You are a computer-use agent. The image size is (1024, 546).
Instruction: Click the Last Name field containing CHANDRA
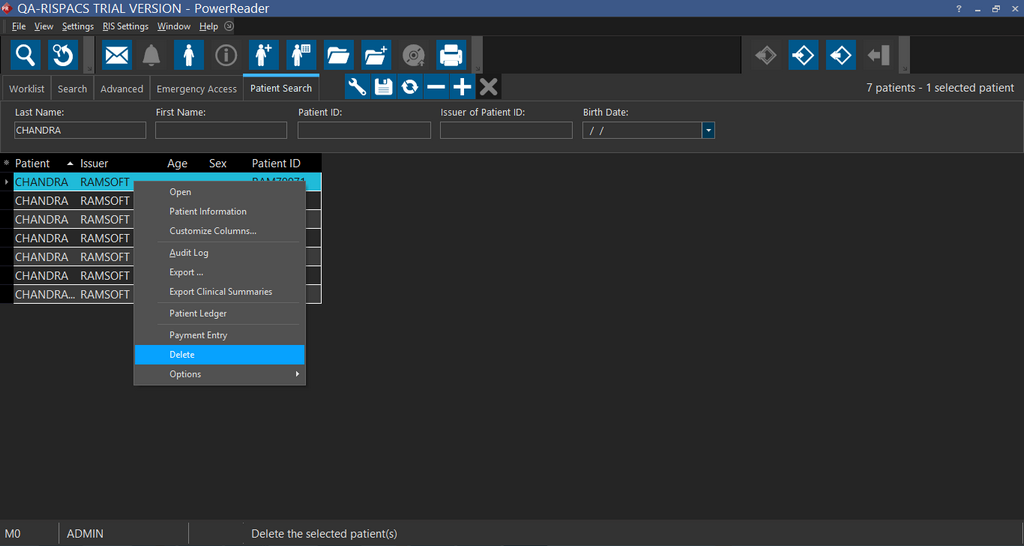(80, 130)
